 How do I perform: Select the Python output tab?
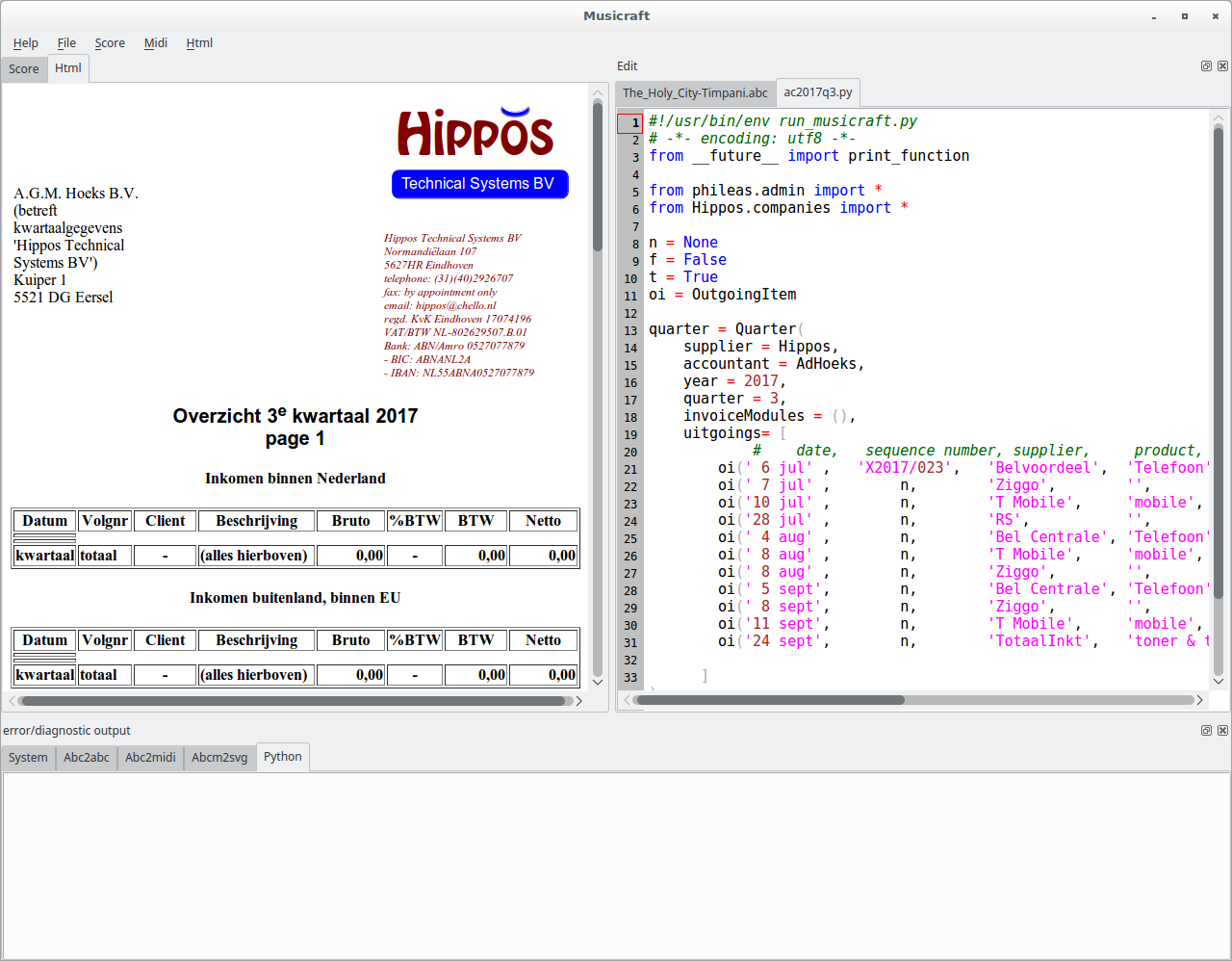tap(283, 757)
